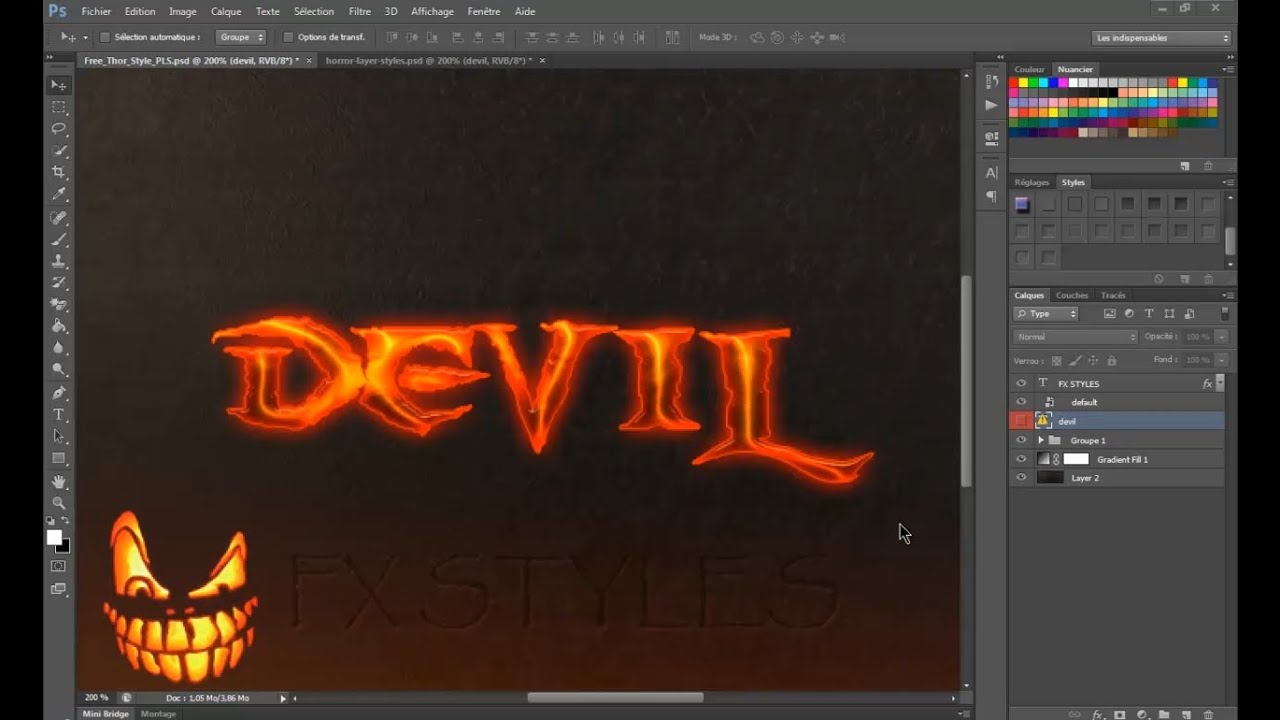The width and height of the screenshot is (1280, 720).
Task: Hide the Gradient Fill 1 layer
Action: tap(1021, 459)
